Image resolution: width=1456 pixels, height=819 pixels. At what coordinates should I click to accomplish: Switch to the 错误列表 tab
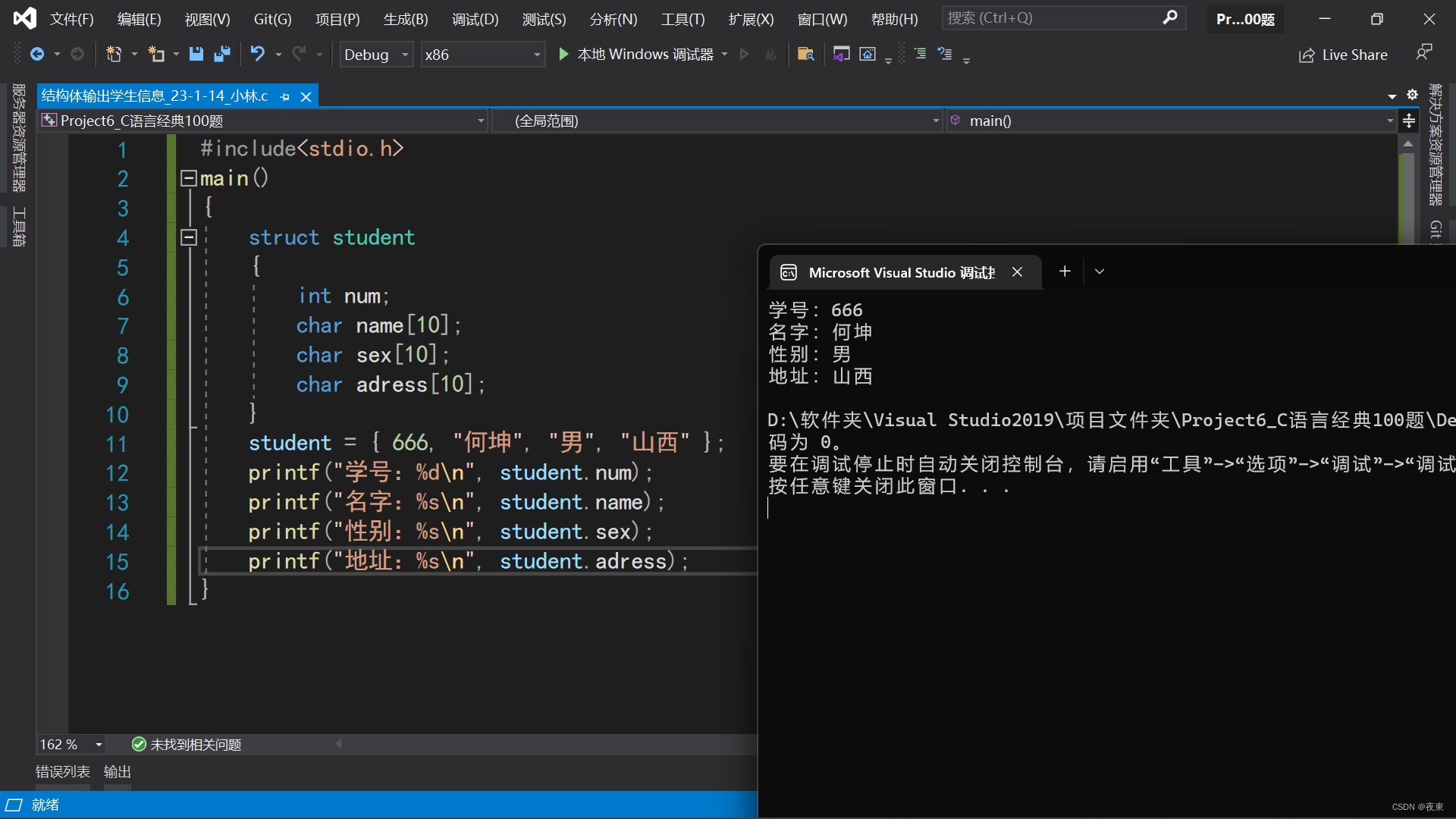point(63,771)
